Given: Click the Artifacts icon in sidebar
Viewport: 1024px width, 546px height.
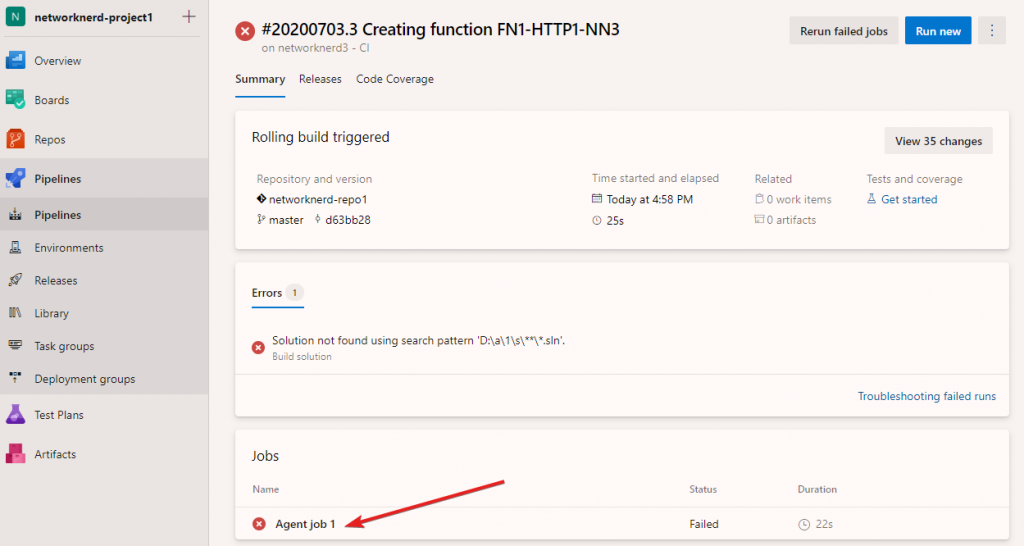Looking at the screenshot, I should click(15, 454).
